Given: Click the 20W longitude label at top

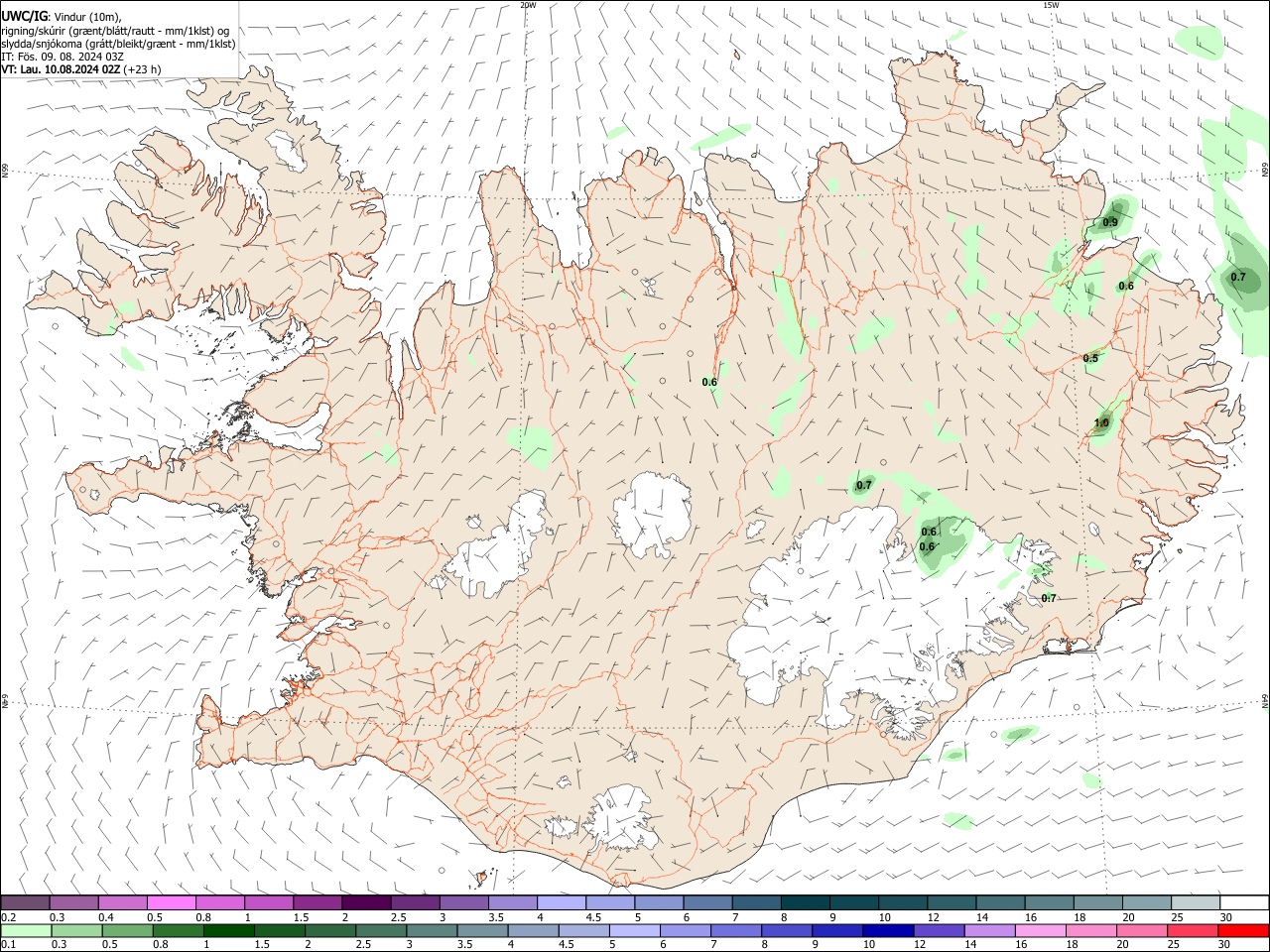Looking at the screenshot, I should point(528,5).
